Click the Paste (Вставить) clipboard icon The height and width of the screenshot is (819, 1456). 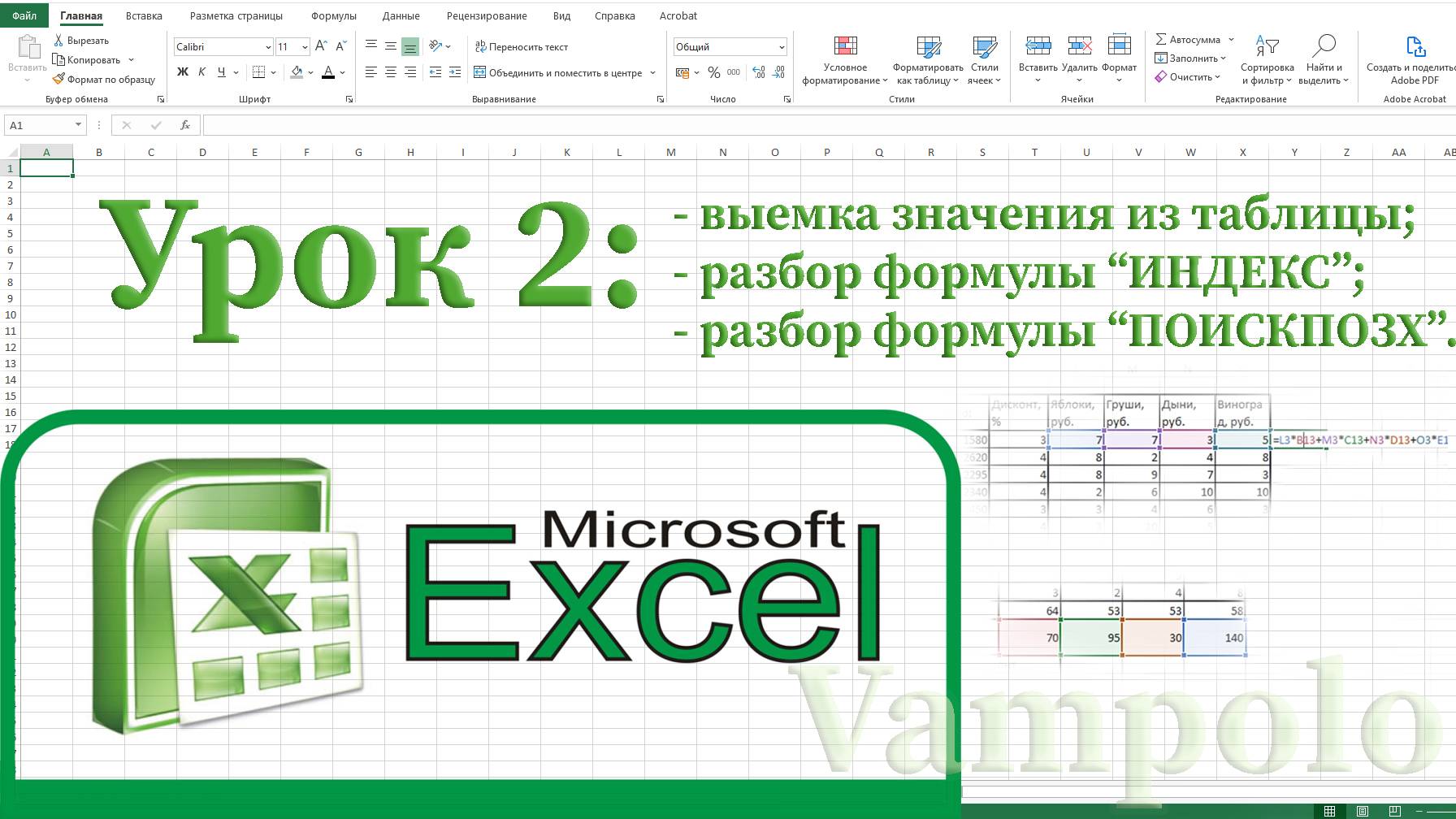28,47
